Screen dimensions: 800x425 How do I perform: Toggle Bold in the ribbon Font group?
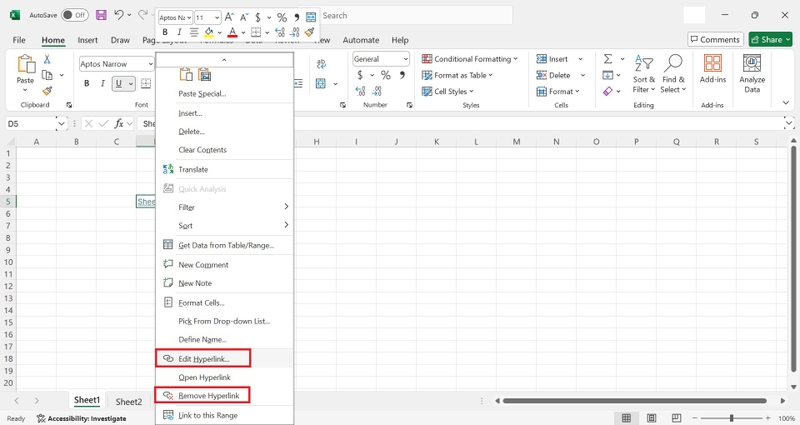coord(87,83)
